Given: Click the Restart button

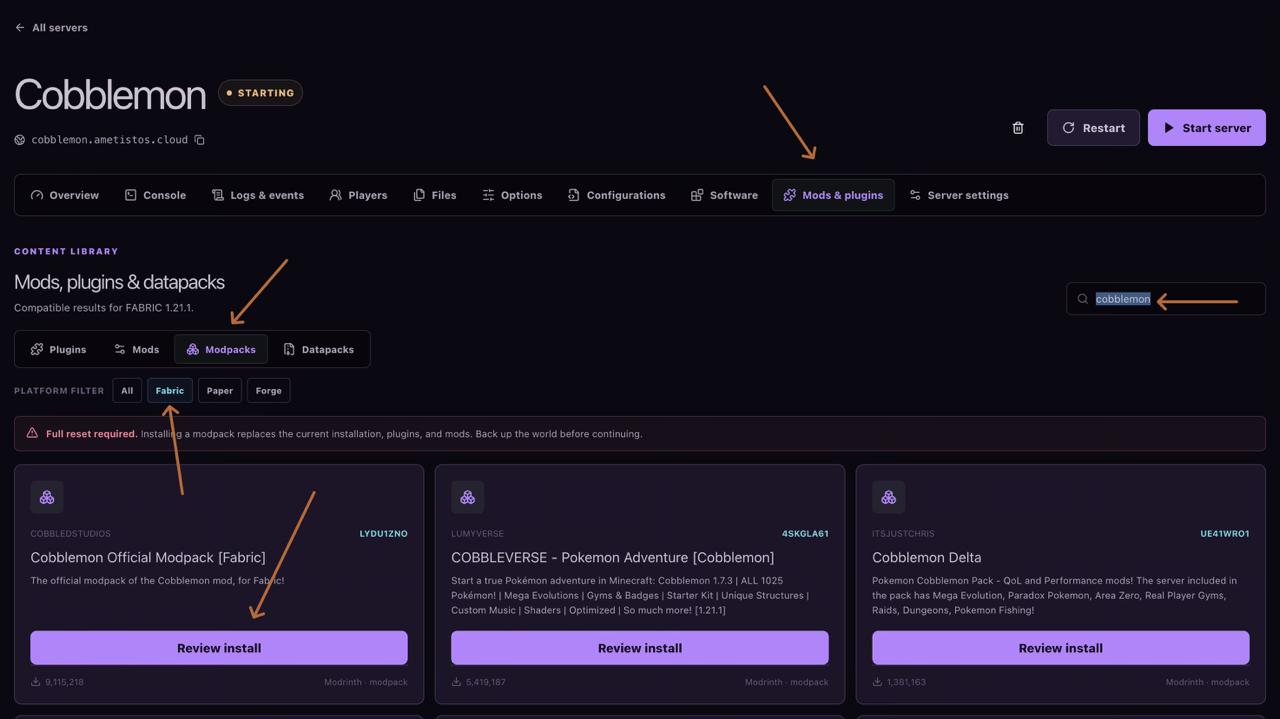Looking at the screenshot, I should point(1093,128).
